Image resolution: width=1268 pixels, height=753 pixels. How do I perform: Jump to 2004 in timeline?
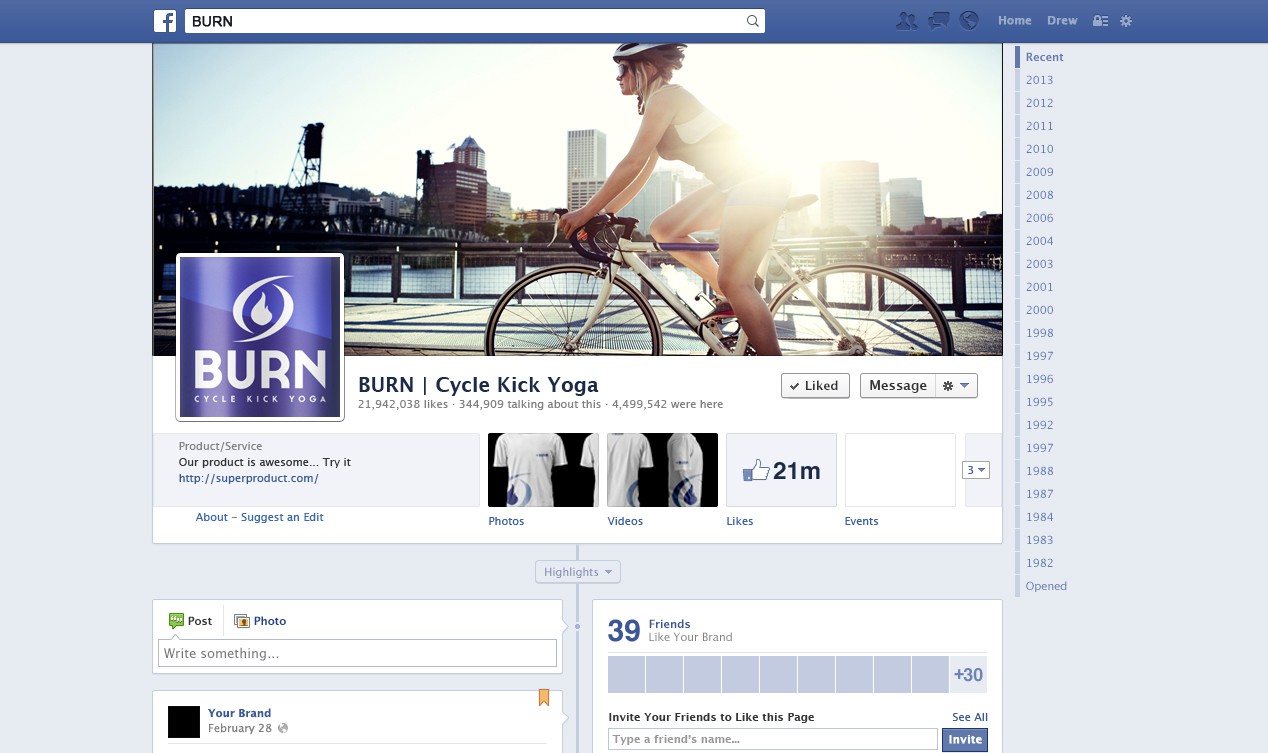1039,241
